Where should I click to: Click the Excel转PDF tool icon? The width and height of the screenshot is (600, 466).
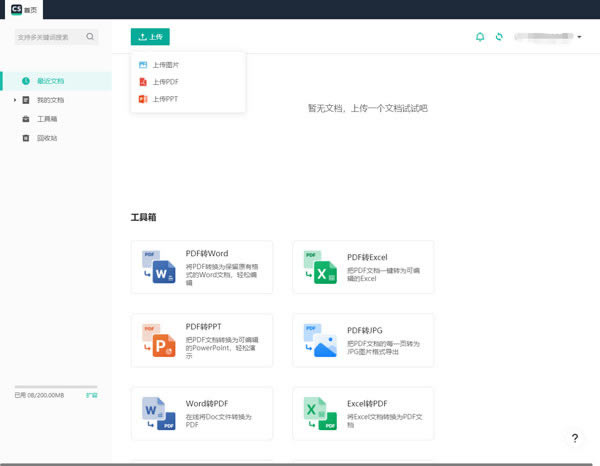click(320, 413)
